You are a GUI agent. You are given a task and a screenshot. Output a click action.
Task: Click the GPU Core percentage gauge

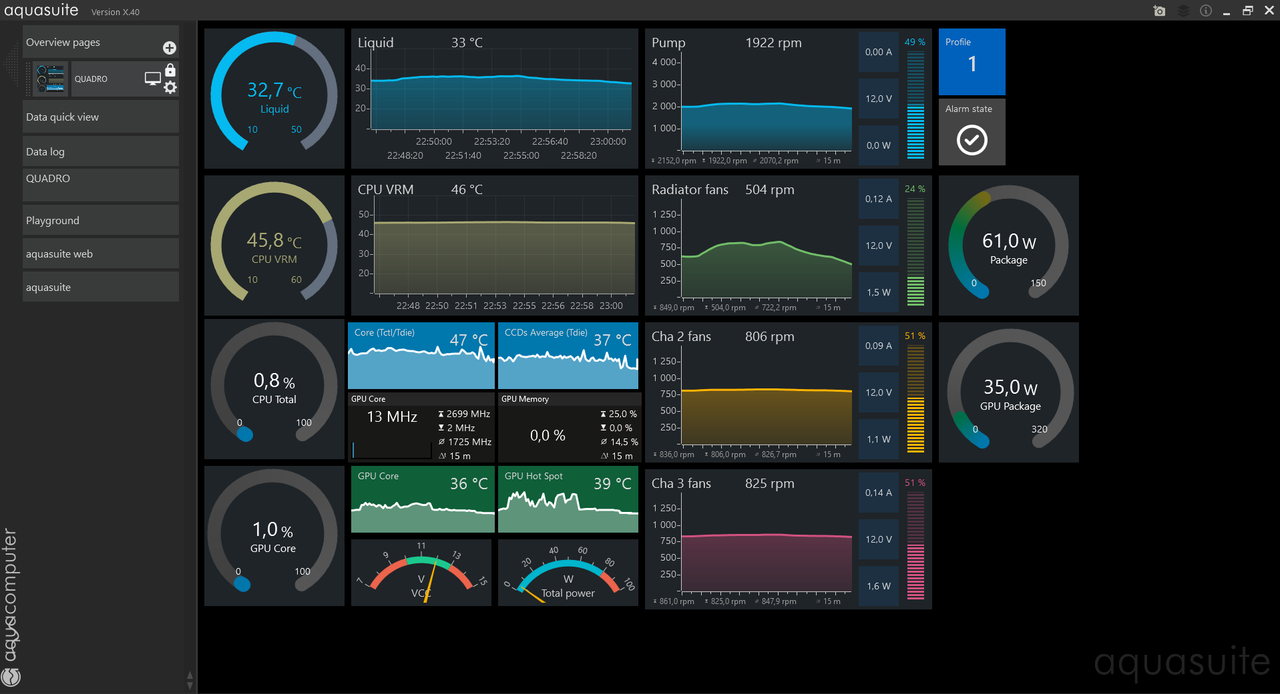click(274, 536)
